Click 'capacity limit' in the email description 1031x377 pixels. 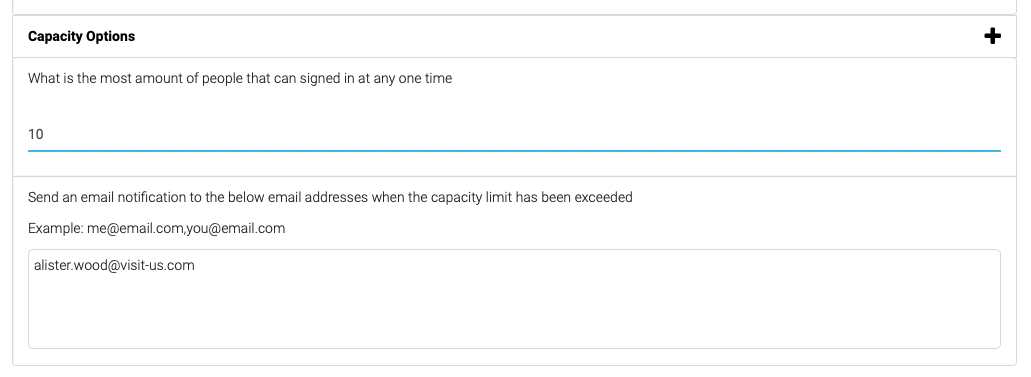[471, 197]
